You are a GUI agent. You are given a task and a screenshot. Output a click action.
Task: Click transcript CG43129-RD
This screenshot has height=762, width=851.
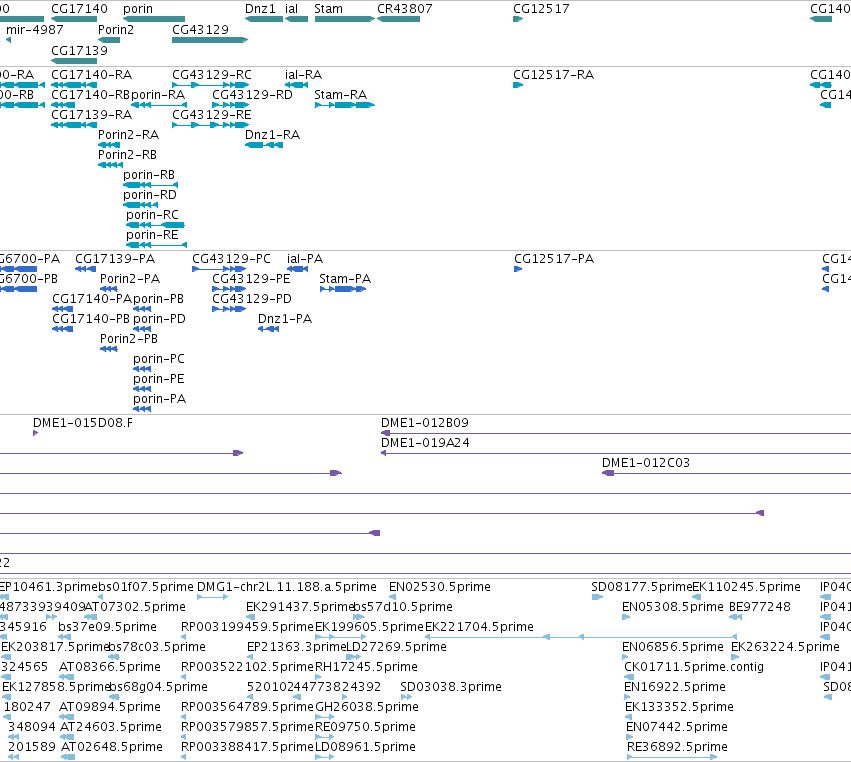(x=231, y=105)
